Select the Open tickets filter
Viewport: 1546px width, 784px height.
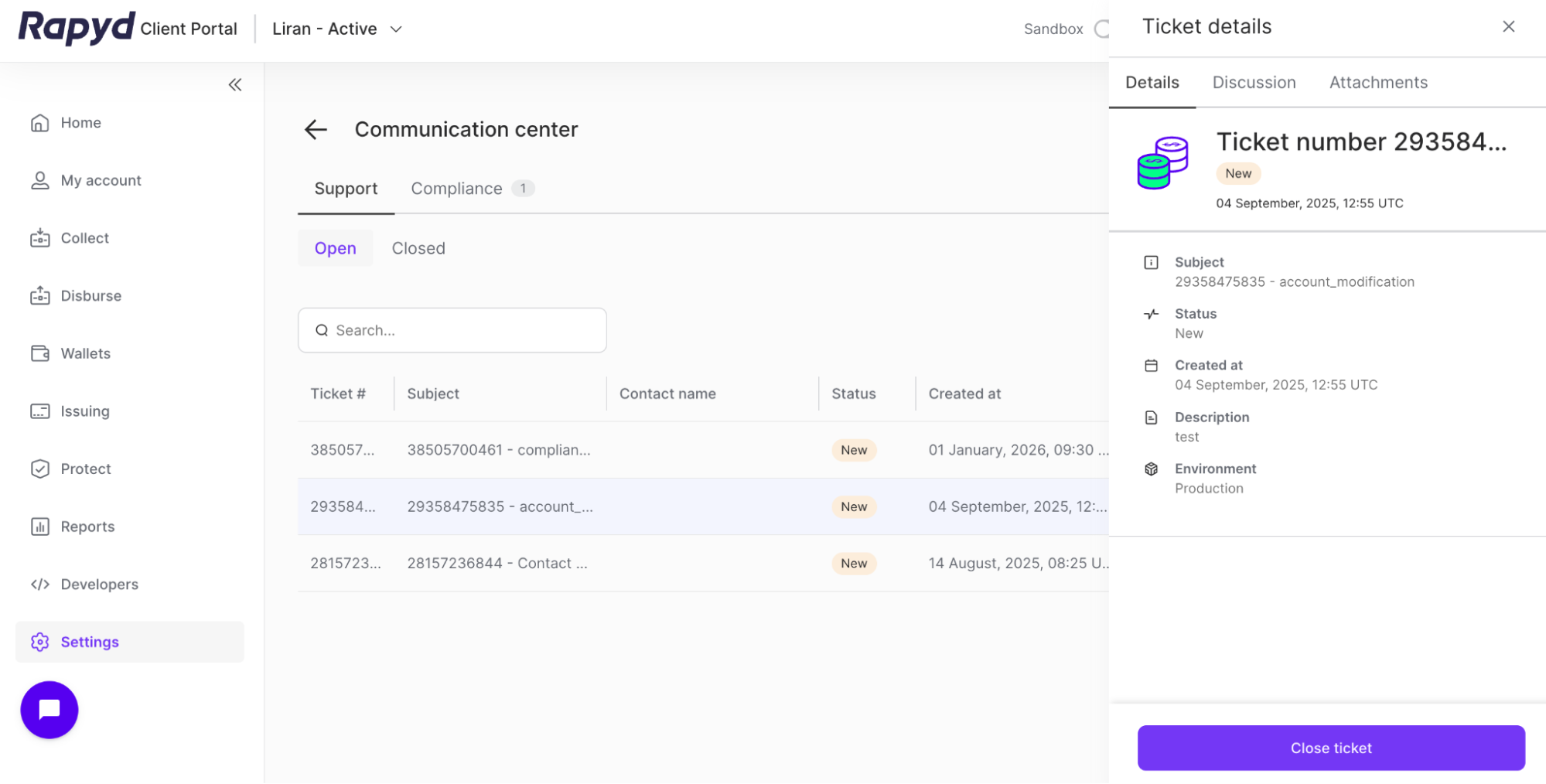335,248
